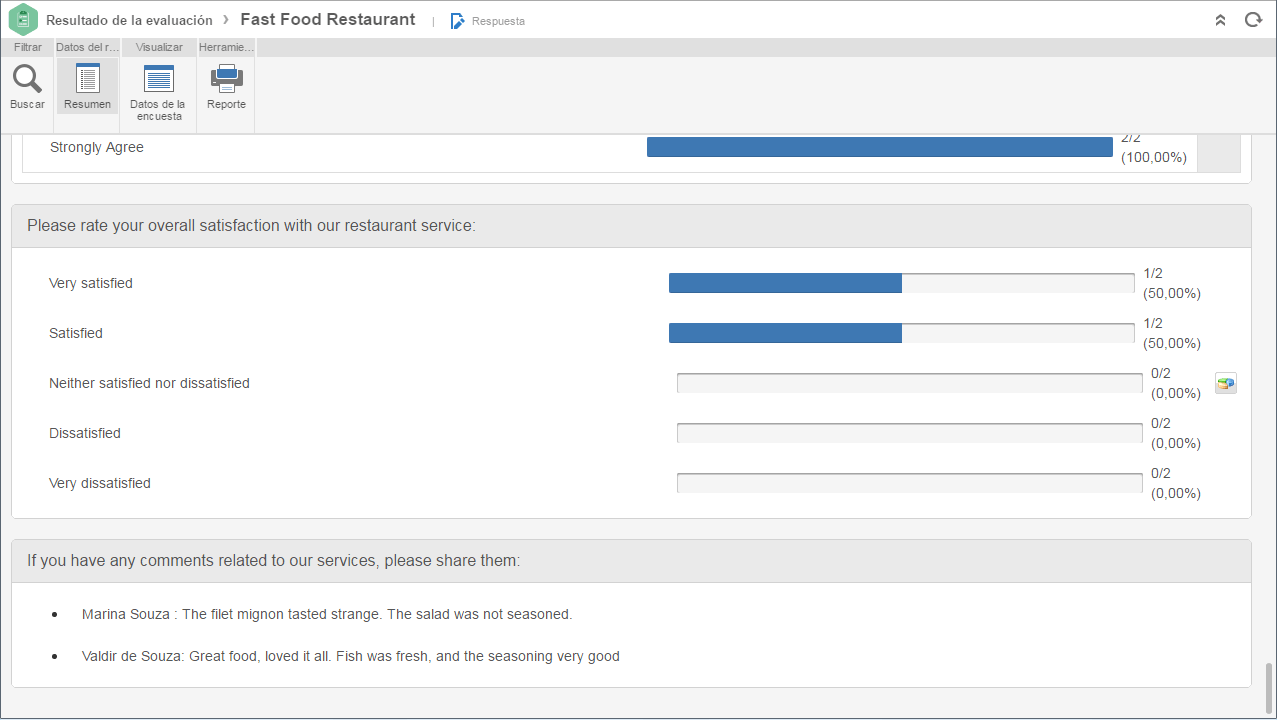Click the Dissatisfied empty progress bar
This screenshot has height=720, width=1277.
pos(909,433)
